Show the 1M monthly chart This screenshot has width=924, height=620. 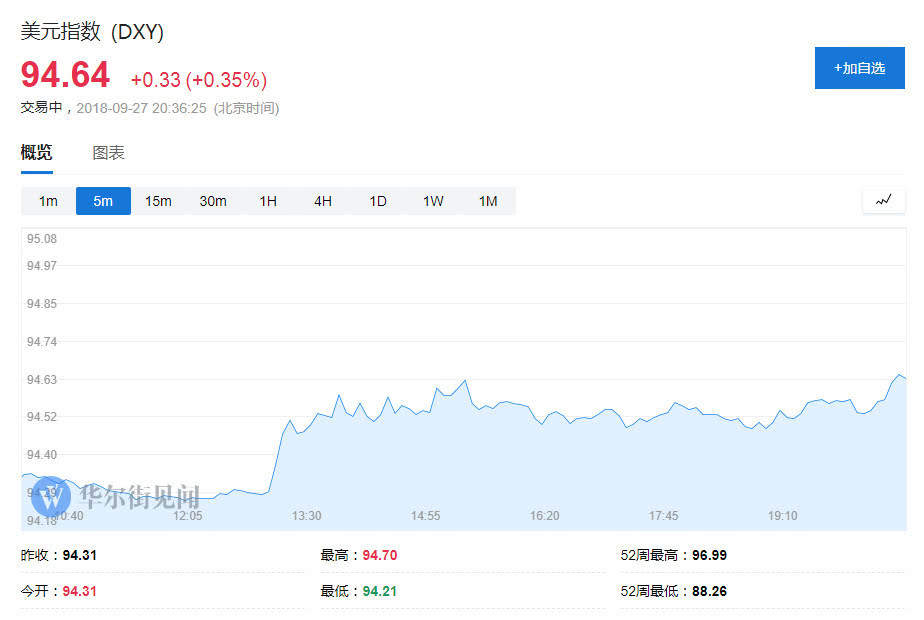pos(488,201)
